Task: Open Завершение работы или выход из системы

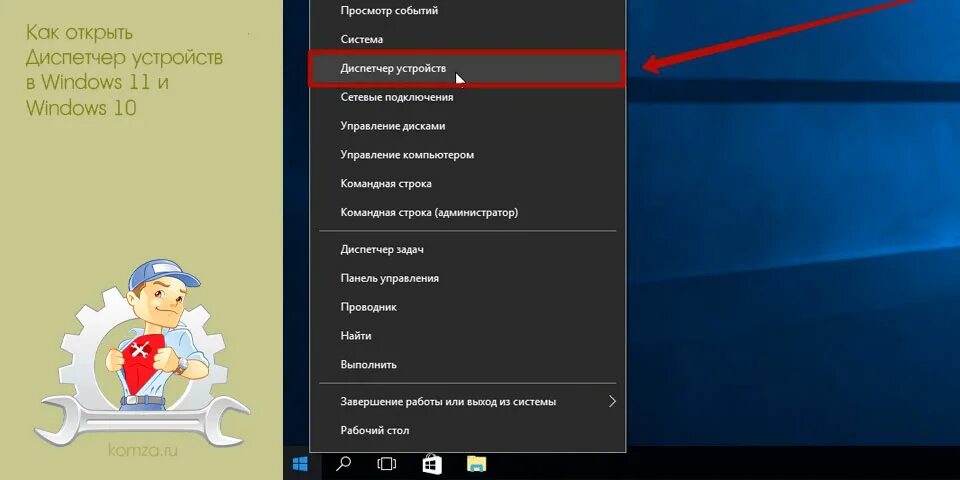Action: pyautogui.click(x=468, y=402)
